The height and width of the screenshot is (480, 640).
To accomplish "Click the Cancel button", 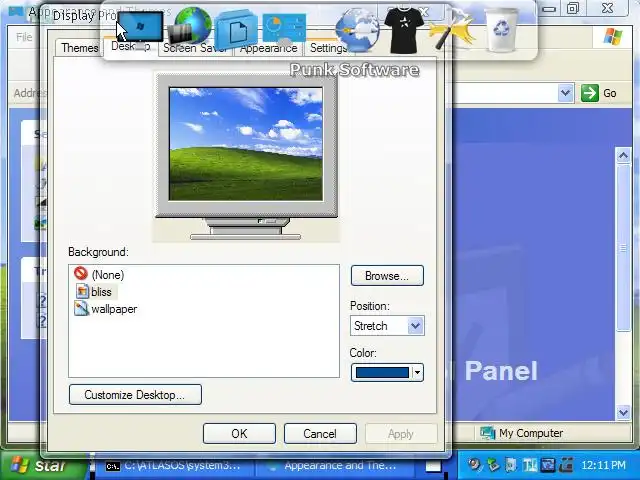I will (320, 433).
